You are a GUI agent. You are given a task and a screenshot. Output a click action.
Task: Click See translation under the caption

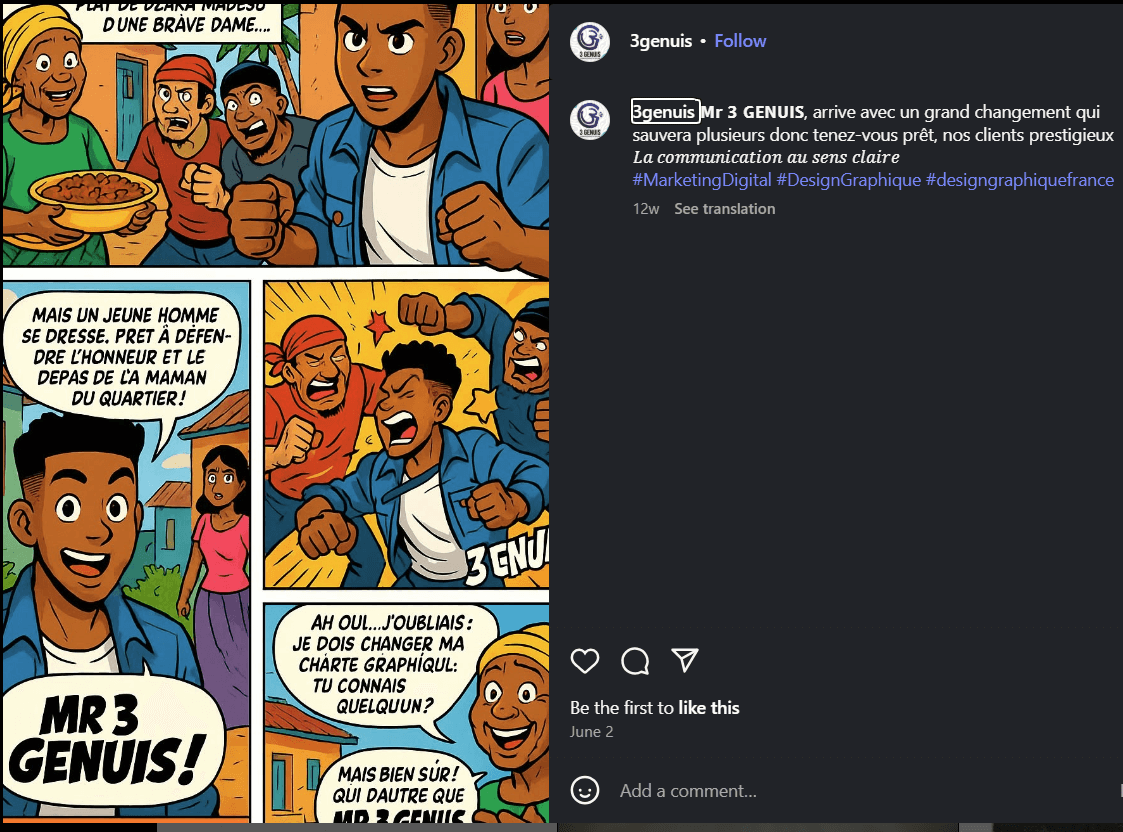click(x=724, y=209)
